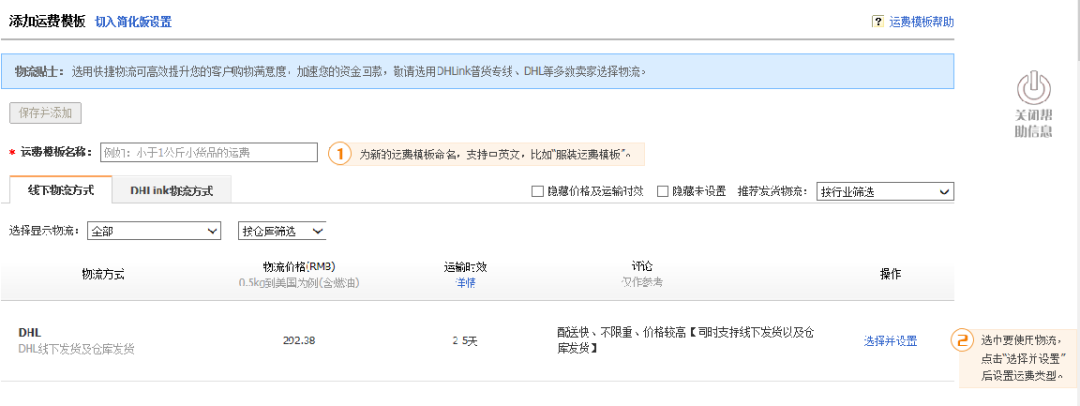Open the 运费模板帮助 link
This screenshot has width=1080, height=406.
point(922,21)
